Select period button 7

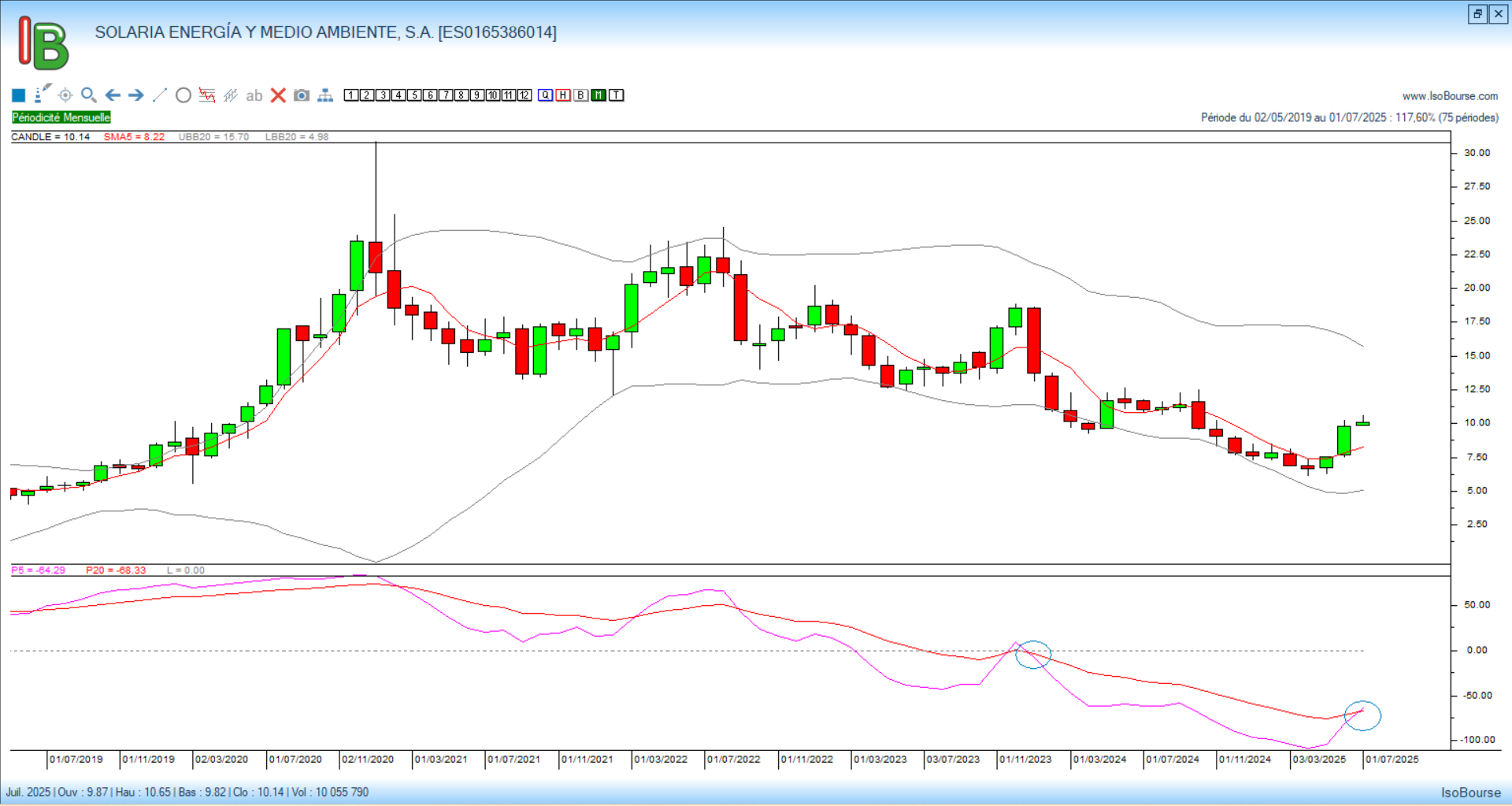click(x=446, y=95)
